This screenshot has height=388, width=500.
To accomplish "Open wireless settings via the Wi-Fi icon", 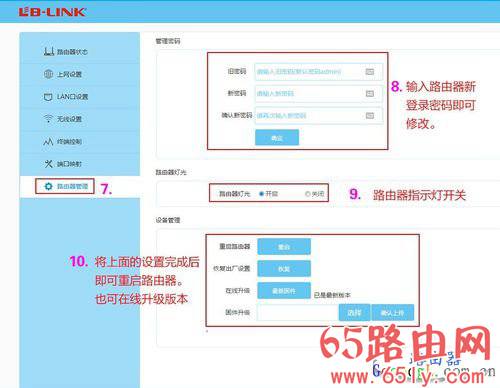I will [48, 119].
